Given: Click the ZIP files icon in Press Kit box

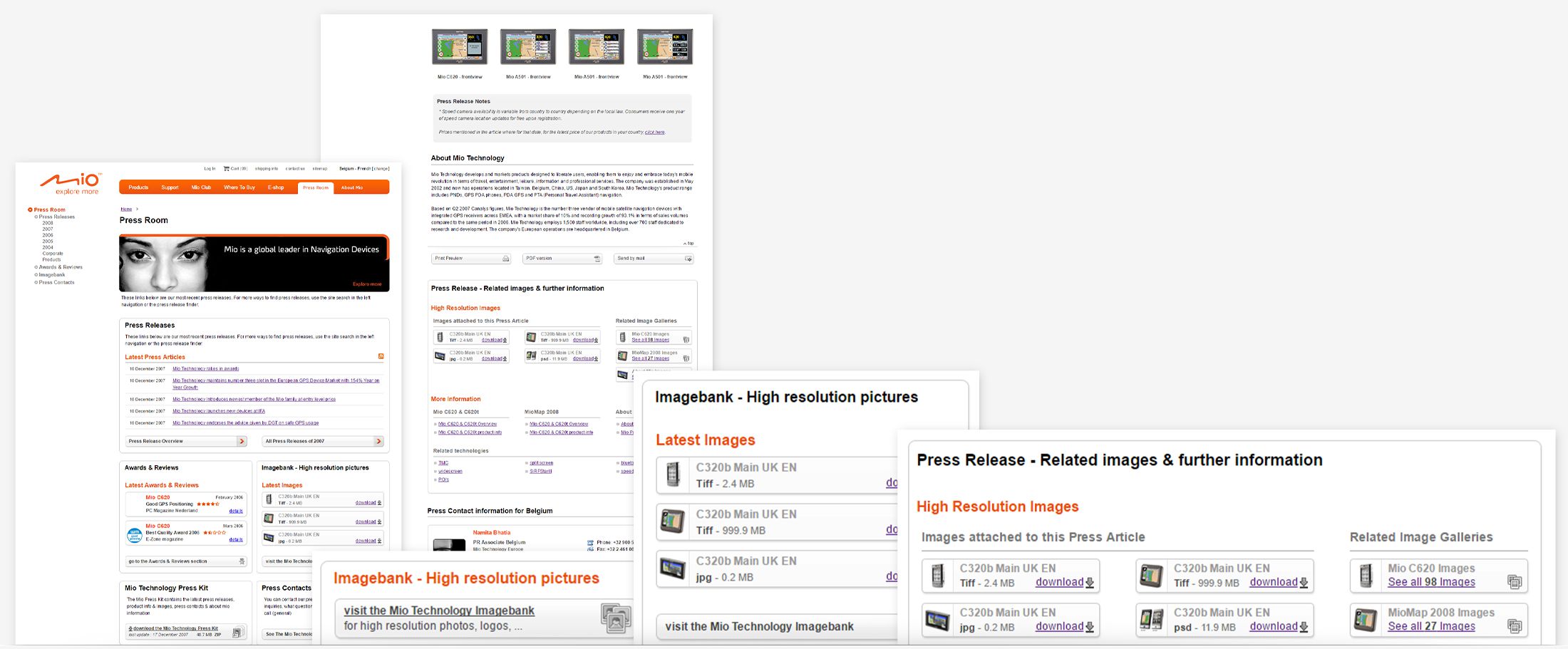Looking at the screenshot, I should (237, 632).
